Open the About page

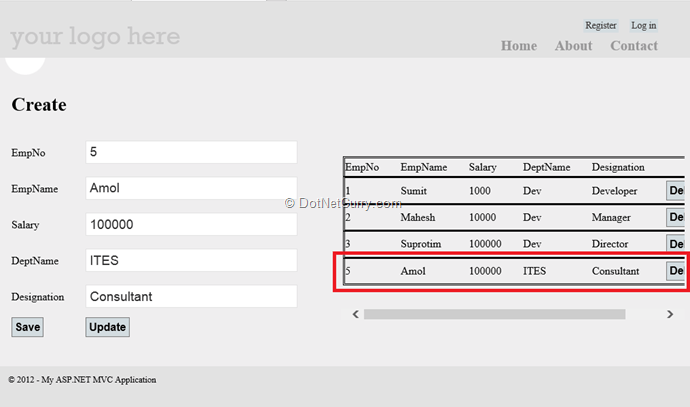tap(573, 46)
